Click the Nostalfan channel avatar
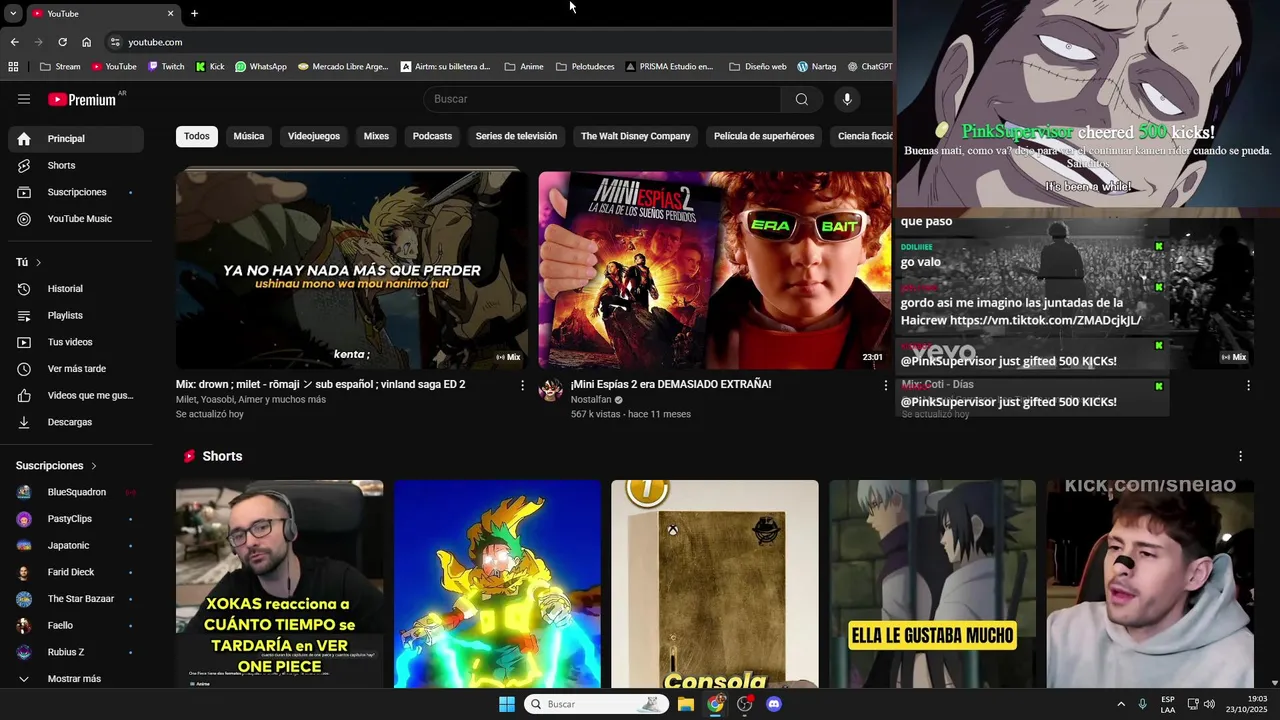1280x720 pixels. (x=551, y=390)
